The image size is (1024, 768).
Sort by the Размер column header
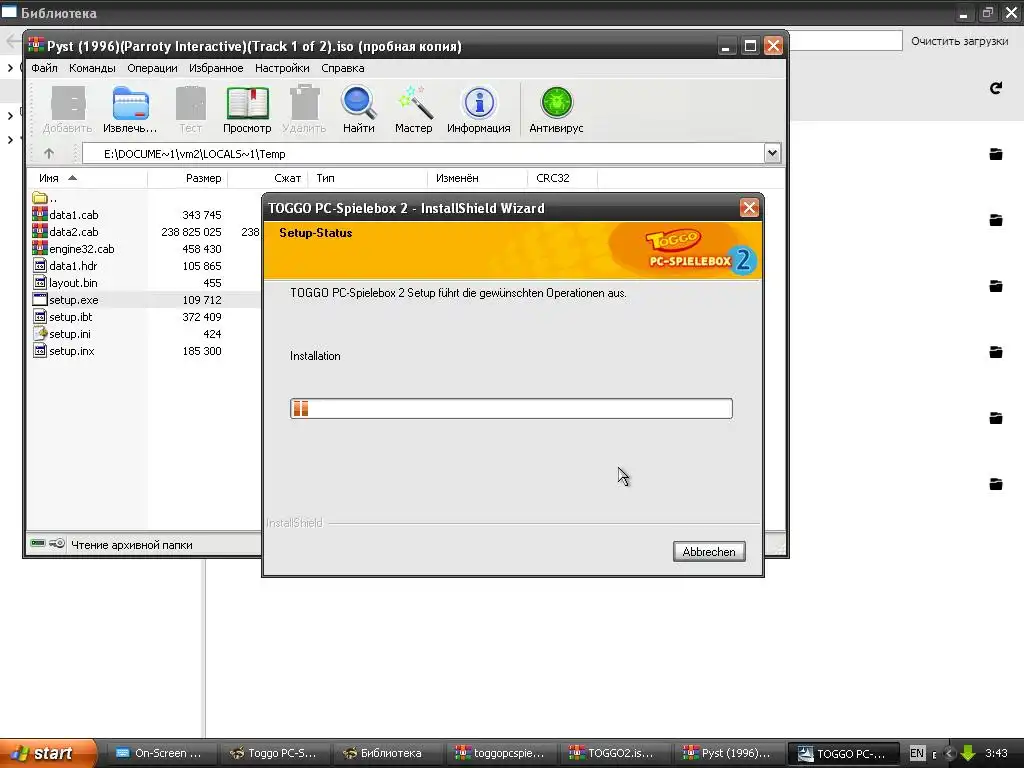click(187, 178)
